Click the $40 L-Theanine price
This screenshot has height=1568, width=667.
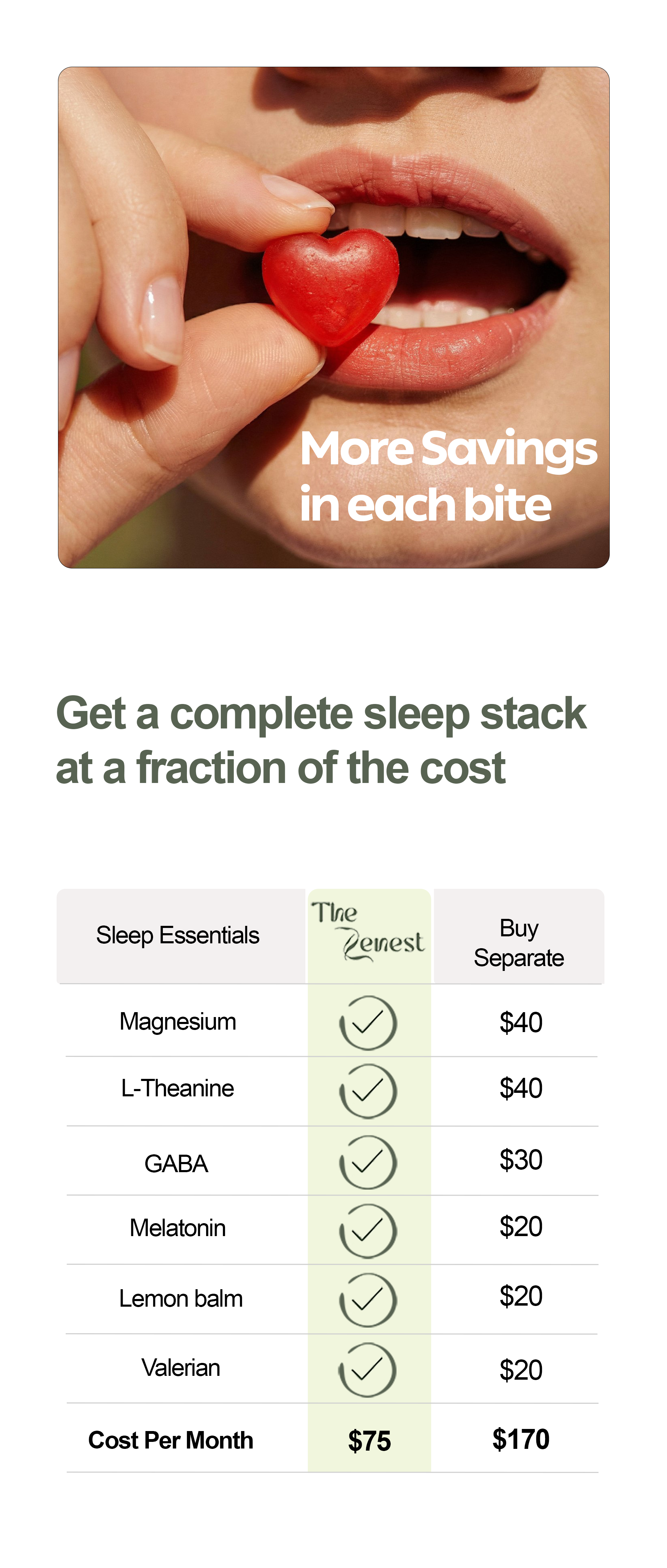(520, 1088)
